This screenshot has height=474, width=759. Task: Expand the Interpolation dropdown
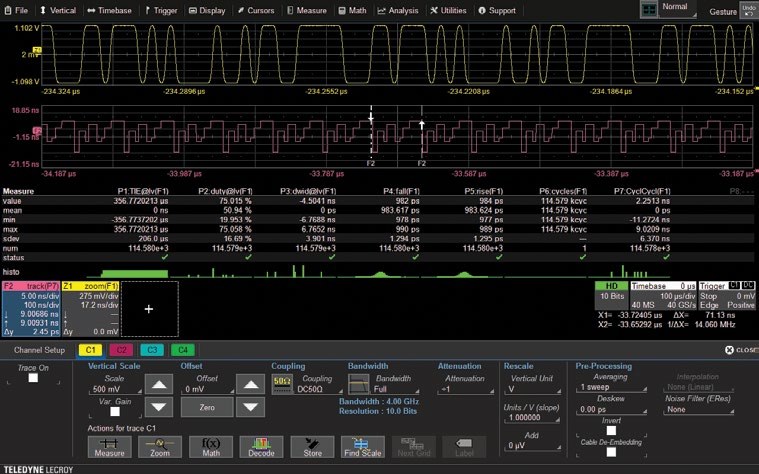click(x=698, y=387)
